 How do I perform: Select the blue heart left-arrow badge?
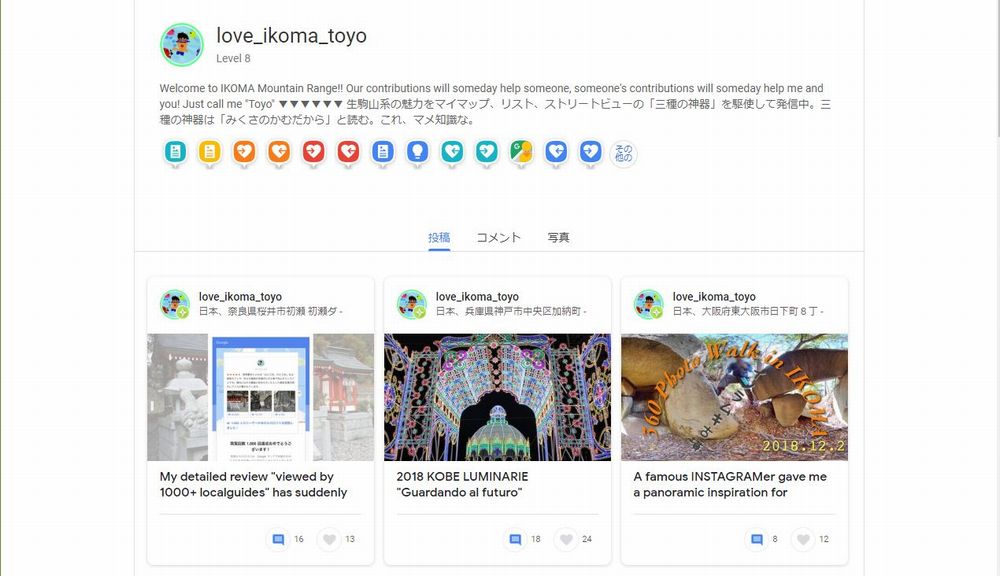click(x=556, y=153)
